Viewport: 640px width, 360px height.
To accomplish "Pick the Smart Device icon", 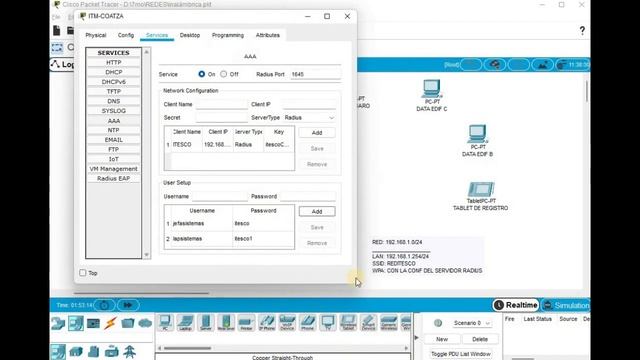I will (368, 322).
